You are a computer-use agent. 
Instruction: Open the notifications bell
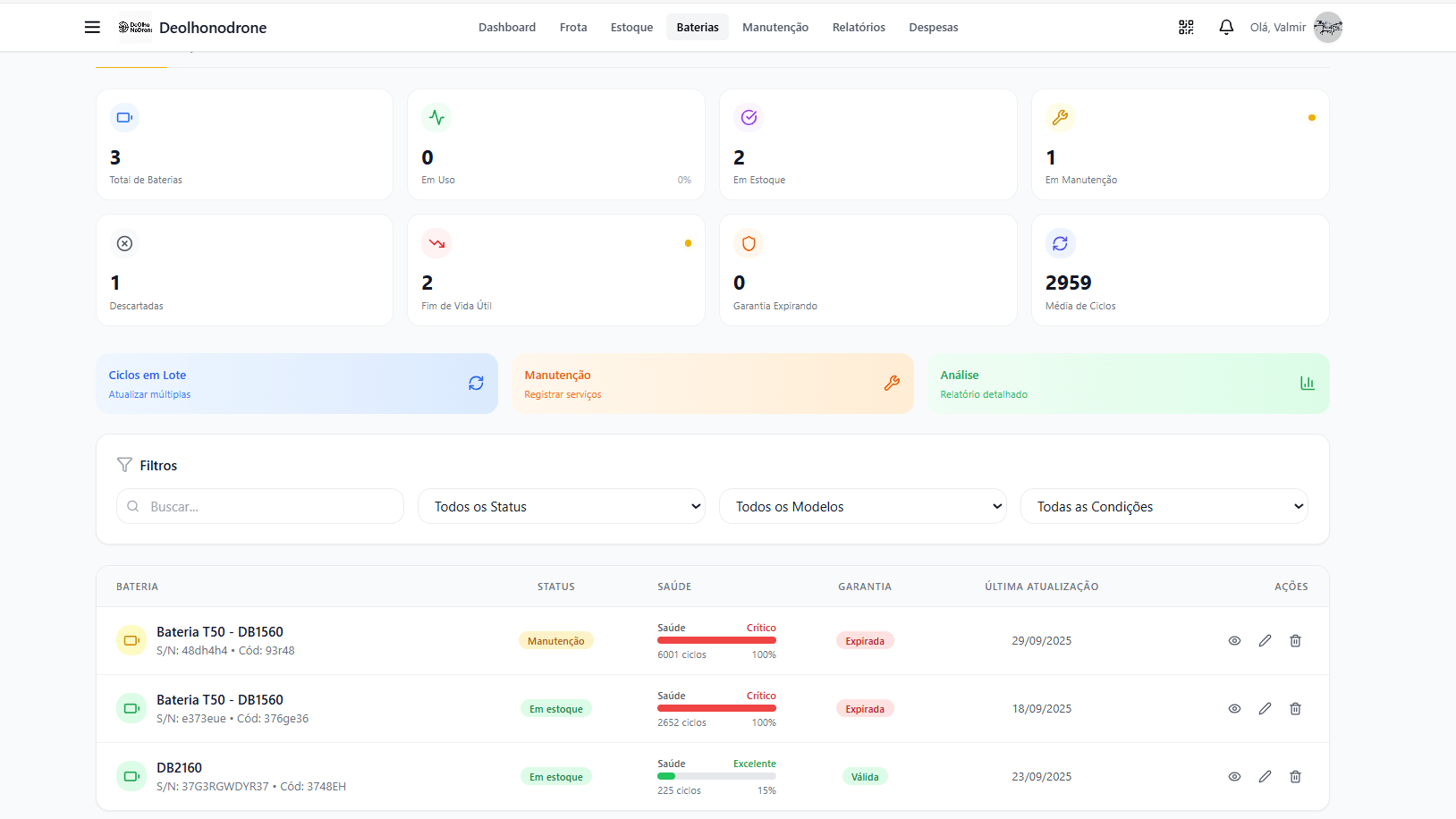click(1226, 27)
